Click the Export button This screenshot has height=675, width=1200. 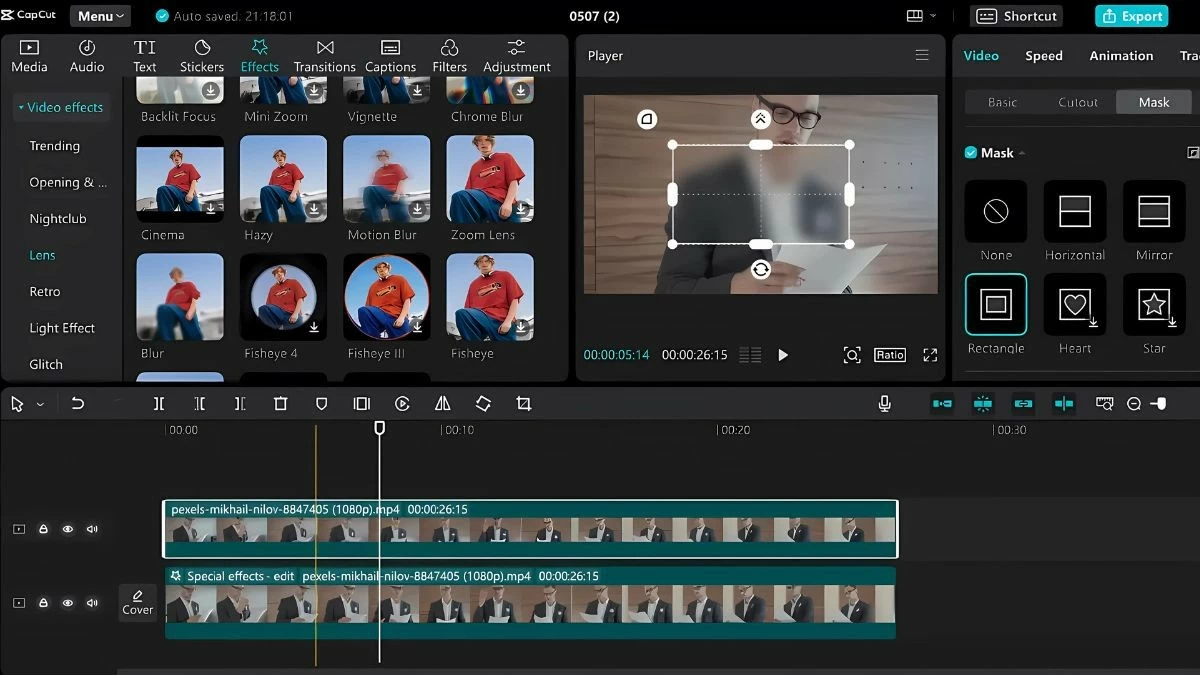(x=1131, y=16)
